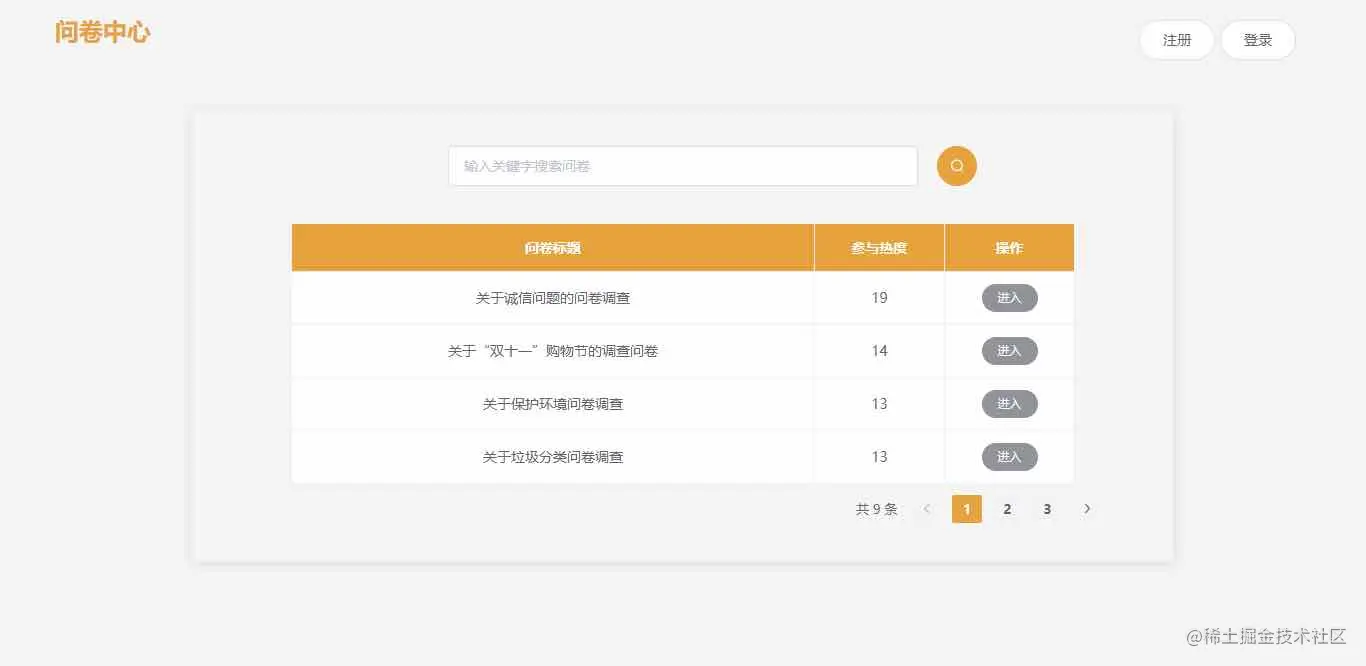Click 进入 for “双十一”购物节 survey
1366x666 pixels.
coord(1009,351)
